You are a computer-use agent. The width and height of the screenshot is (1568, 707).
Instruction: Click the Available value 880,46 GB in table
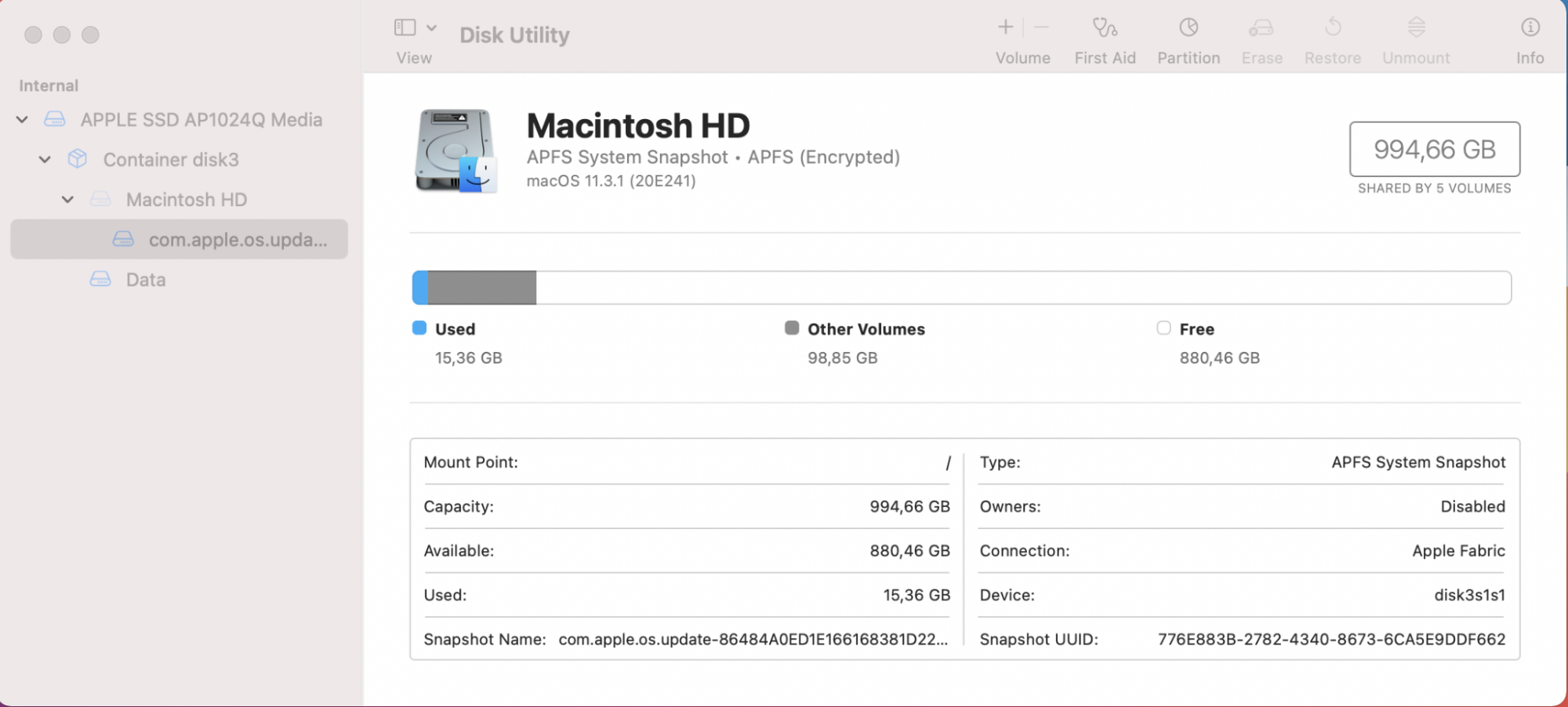909,551
